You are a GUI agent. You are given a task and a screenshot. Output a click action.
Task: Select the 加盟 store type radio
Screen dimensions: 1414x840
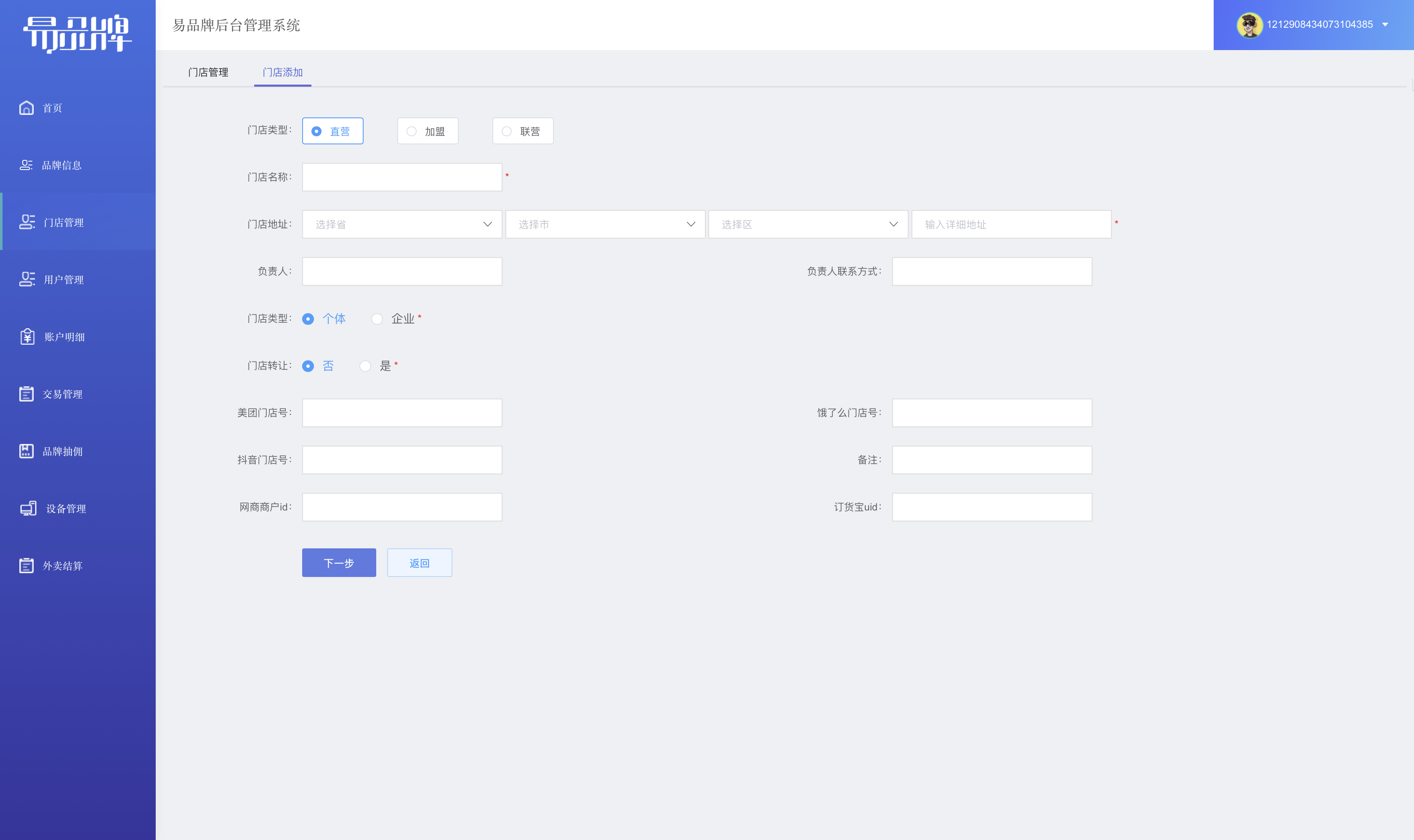pyautogui.click(x=428, y=131)
